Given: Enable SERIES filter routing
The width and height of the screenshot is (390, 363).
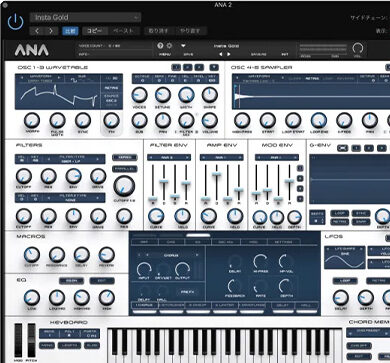Looking at the screenshot, I should 125,157.
